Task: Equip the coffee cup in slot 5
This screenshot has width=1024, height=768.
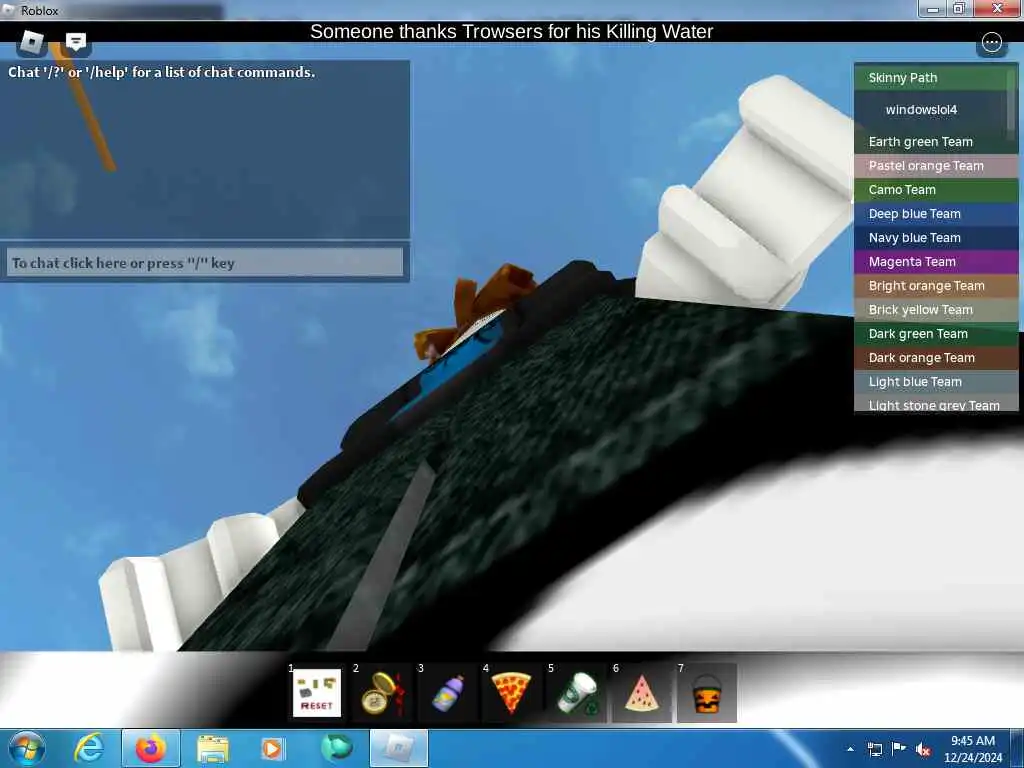Action: click(x=577, y=693)
